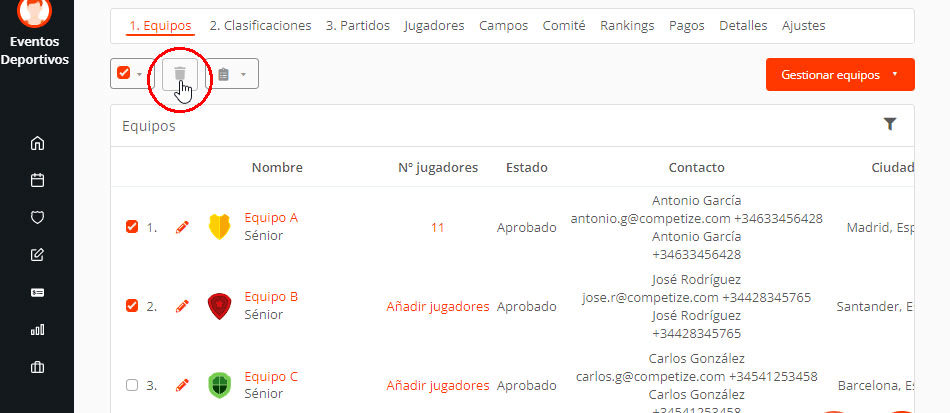Open the calendar icon in sidebar
Image resolution: width=950 pixels, height=413 pixels.
[x=38, y=180]
